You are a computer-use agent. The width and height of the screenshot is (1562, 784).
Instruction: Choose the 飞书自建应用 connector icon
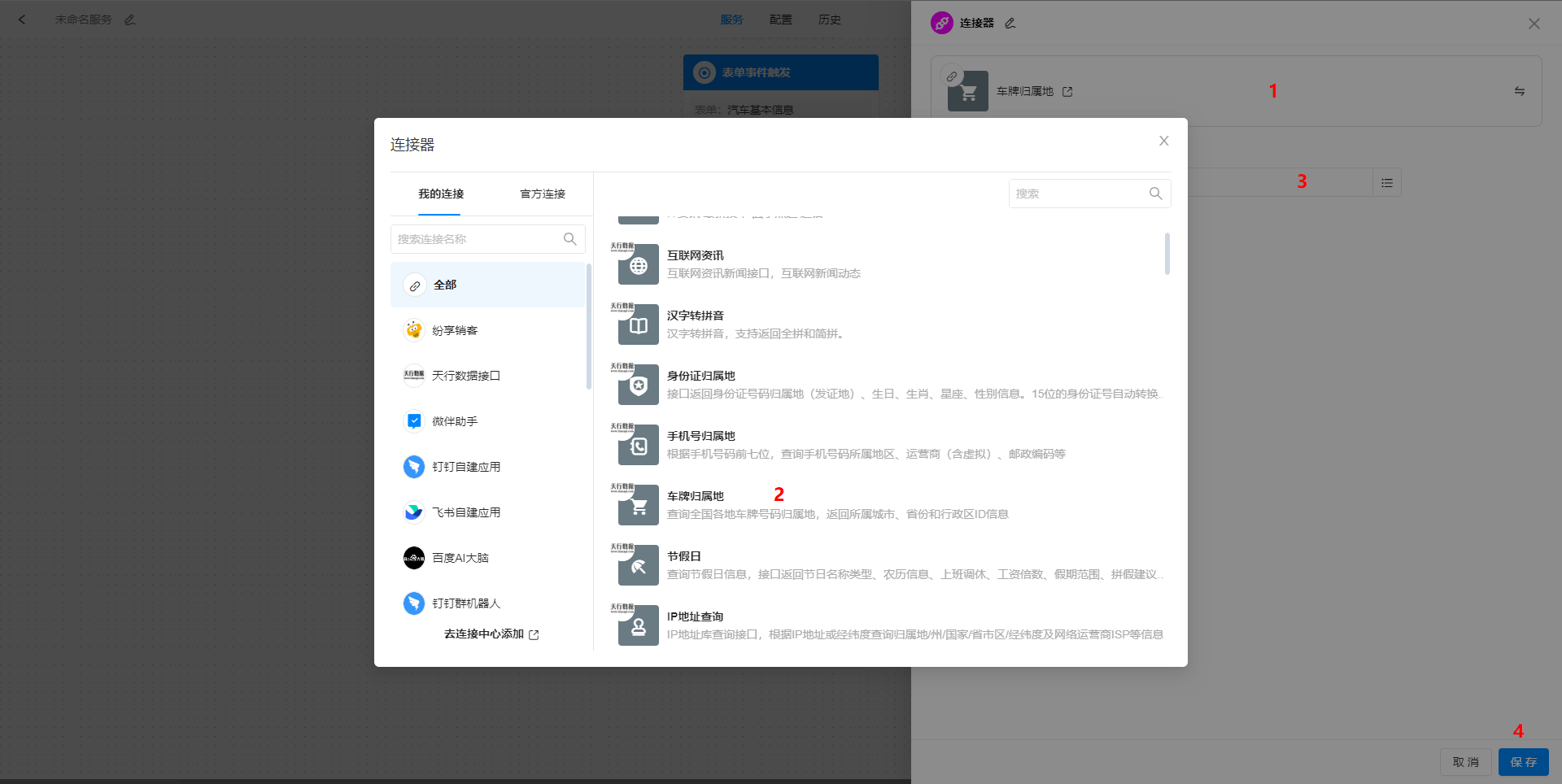414,512
